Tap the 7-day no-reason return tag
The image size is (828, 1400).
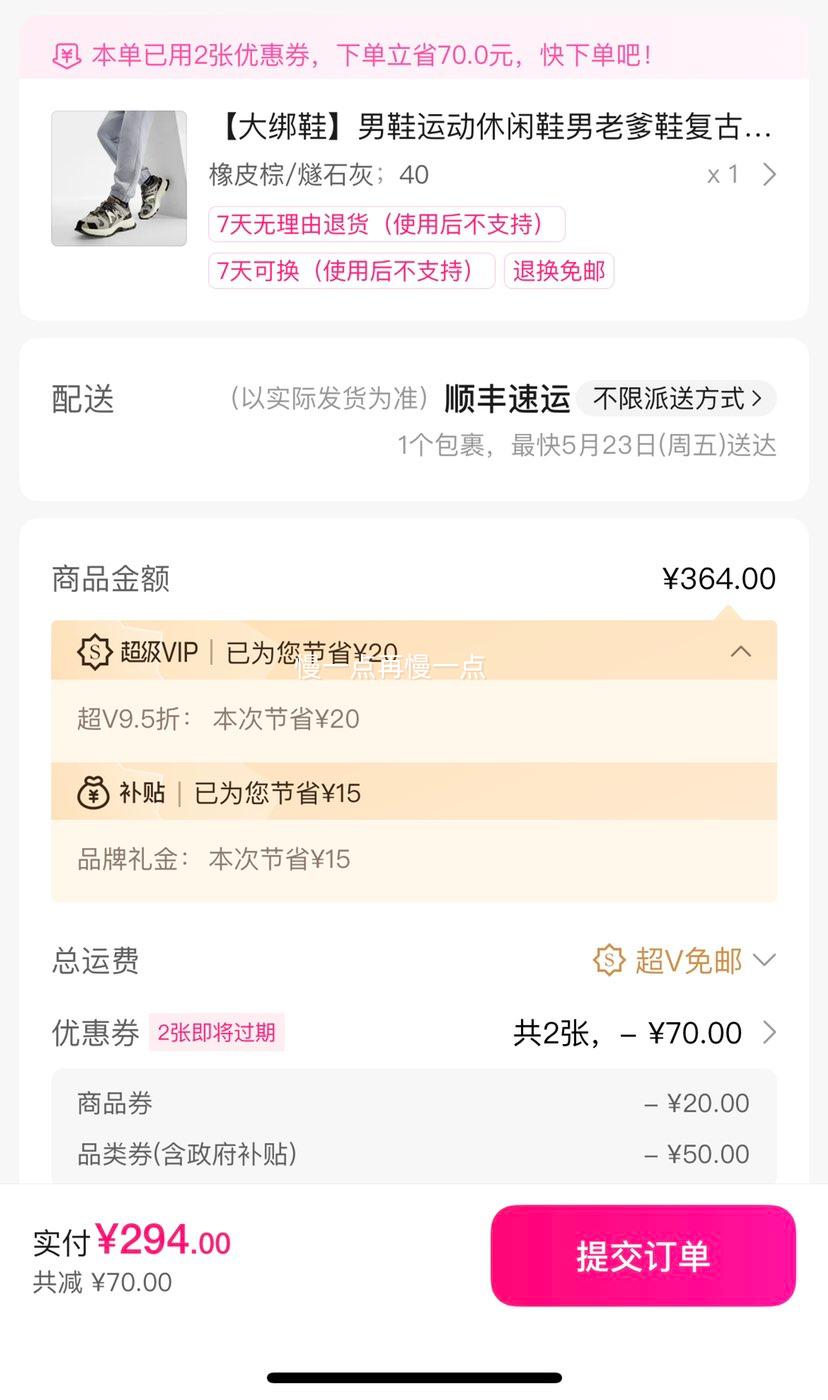pos(387,224)
